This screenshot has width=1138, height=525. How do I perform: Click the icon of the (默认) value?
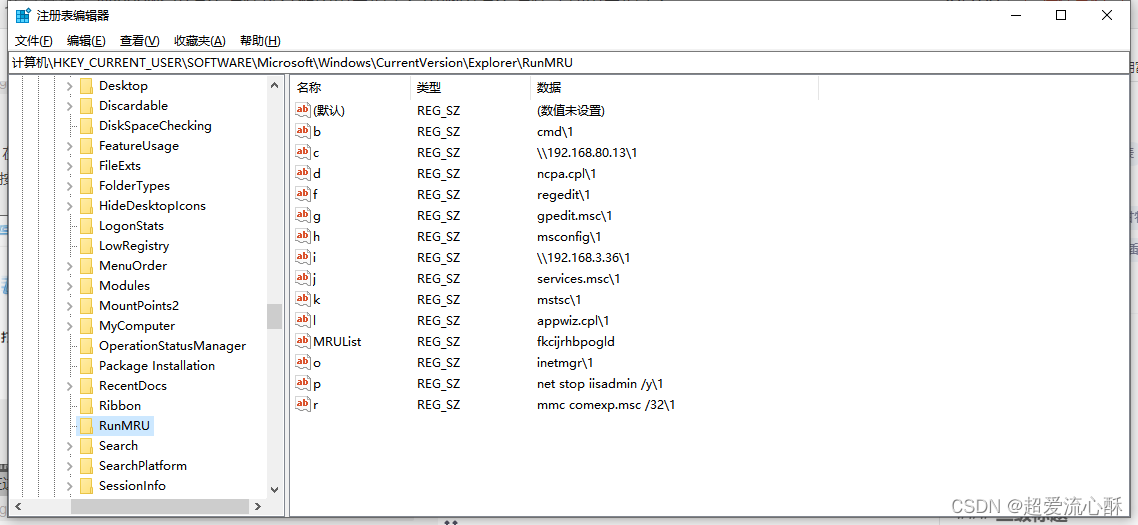tap(303, 110)
